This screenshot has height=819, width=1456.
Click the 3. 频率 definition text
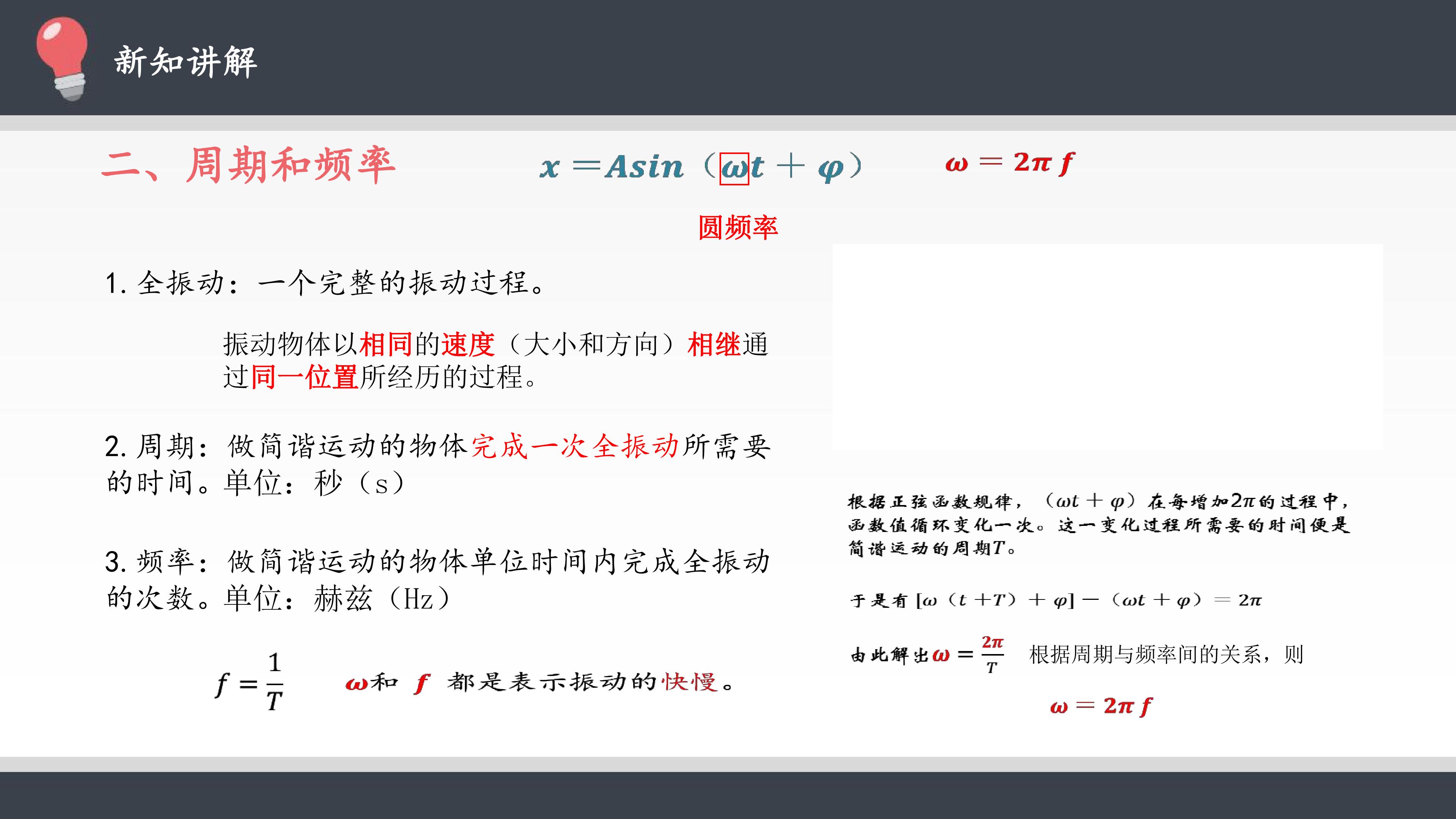click(438, 580)
